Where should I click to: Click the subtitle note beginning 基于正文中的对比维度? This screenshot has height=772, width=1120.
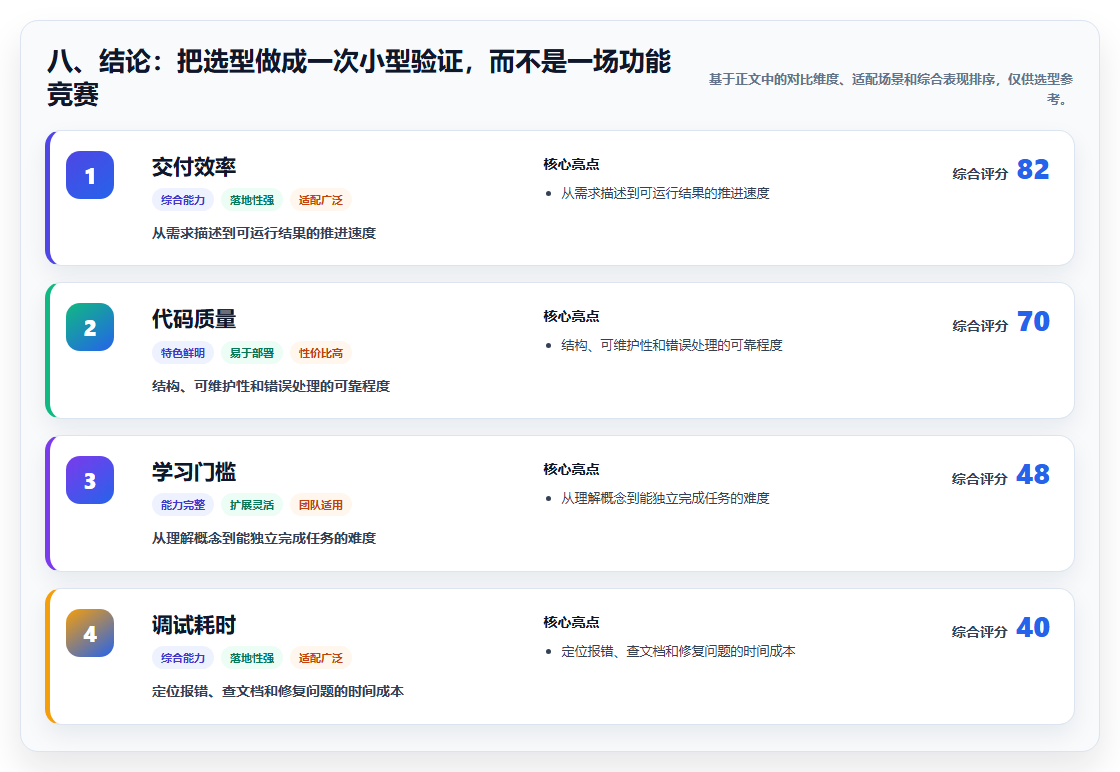click(x=891, y=89)
